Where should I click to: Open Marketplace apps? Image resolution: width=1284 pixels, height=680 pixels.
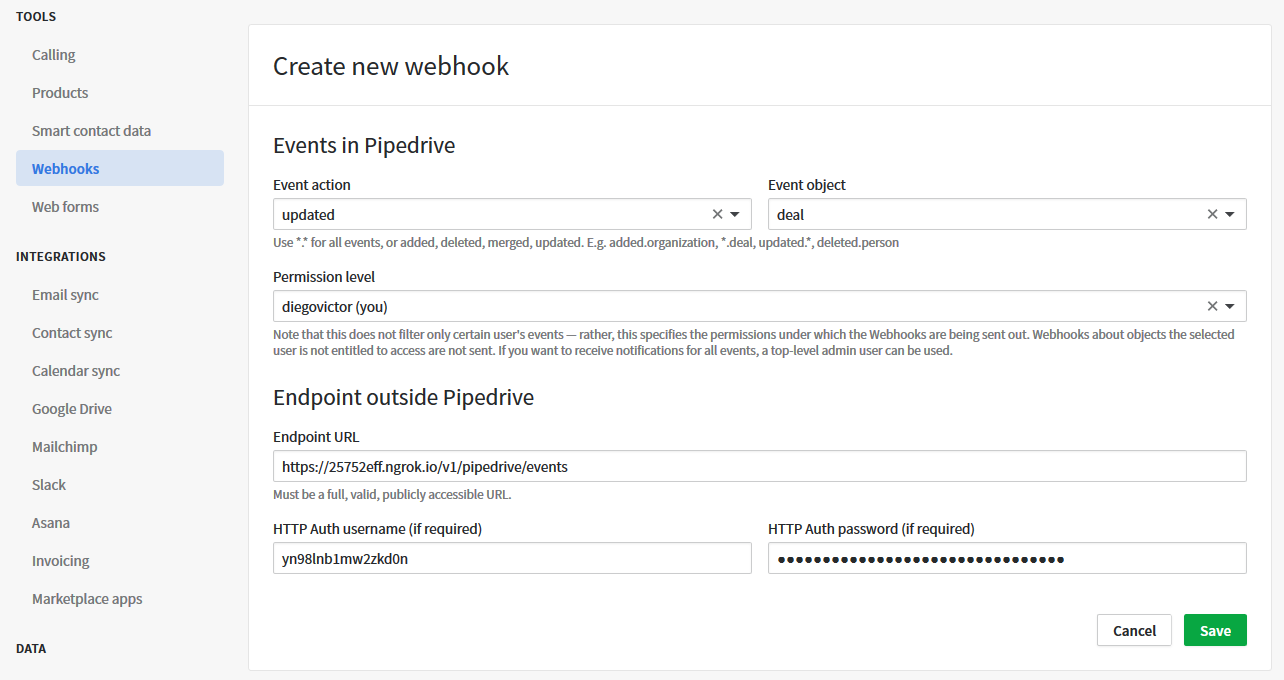coord(87,599)
